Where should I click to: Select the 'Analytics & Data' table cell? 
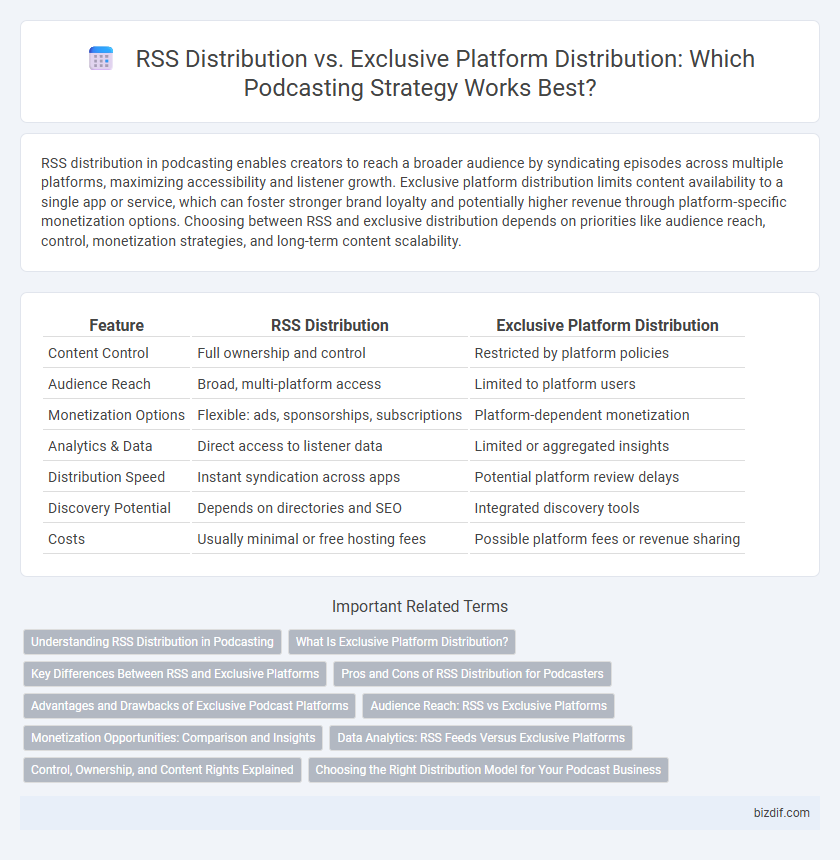pyautogui.click(x=116, y=446)
